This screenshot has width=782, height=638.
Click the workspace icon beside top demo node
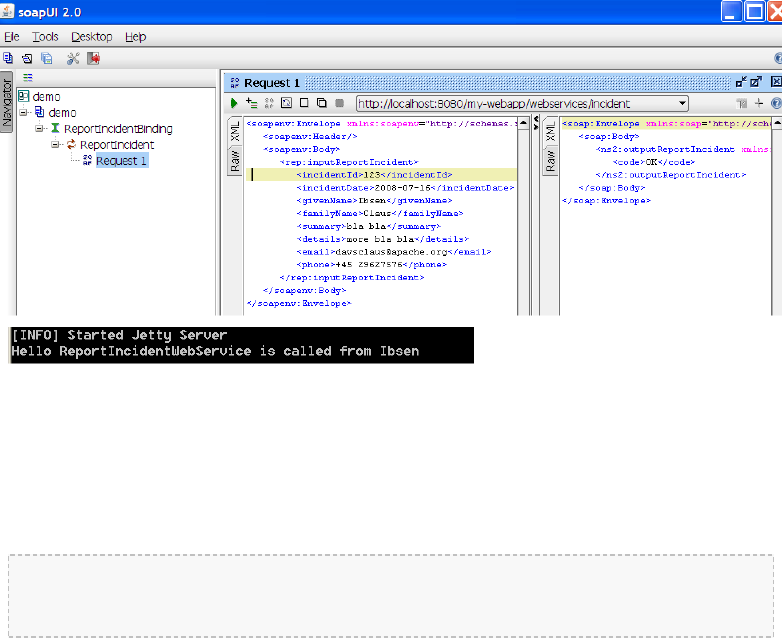[23, 96]
